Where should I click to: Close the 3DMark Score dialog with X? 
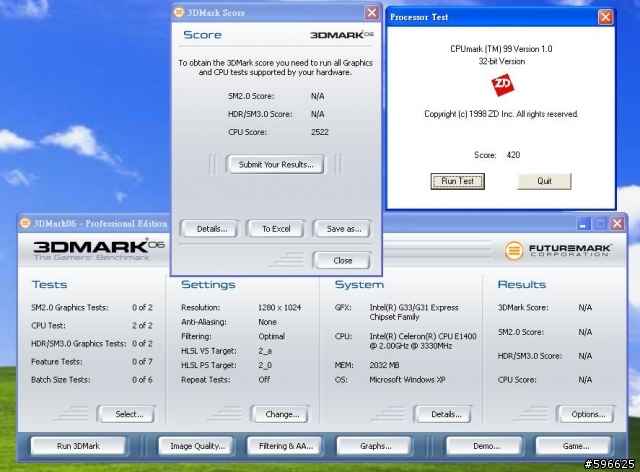(371, 13)
